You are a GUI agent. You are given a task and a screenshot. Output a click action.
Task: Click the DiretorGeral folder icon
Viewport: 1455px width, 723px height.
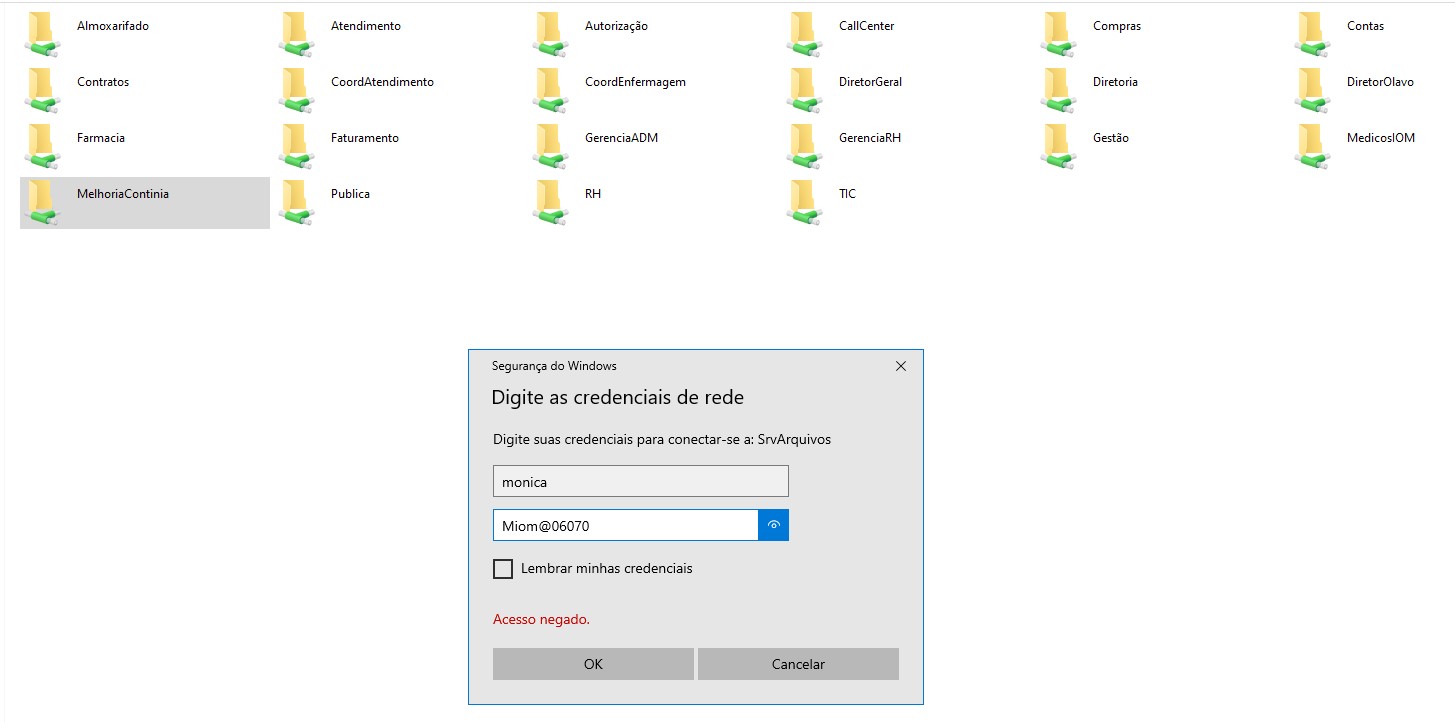click(805, 90)
